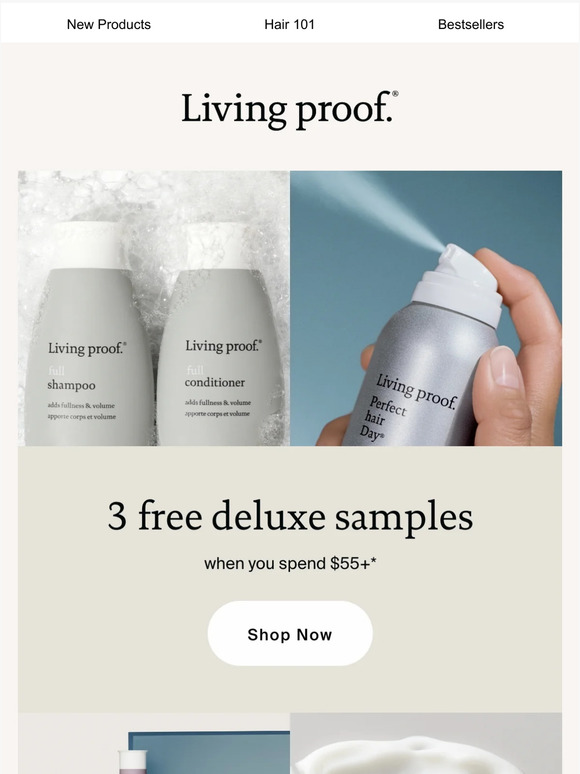Click the registered trademark symbol on logo
Screen dimensions: 580x774
point(395,94)
